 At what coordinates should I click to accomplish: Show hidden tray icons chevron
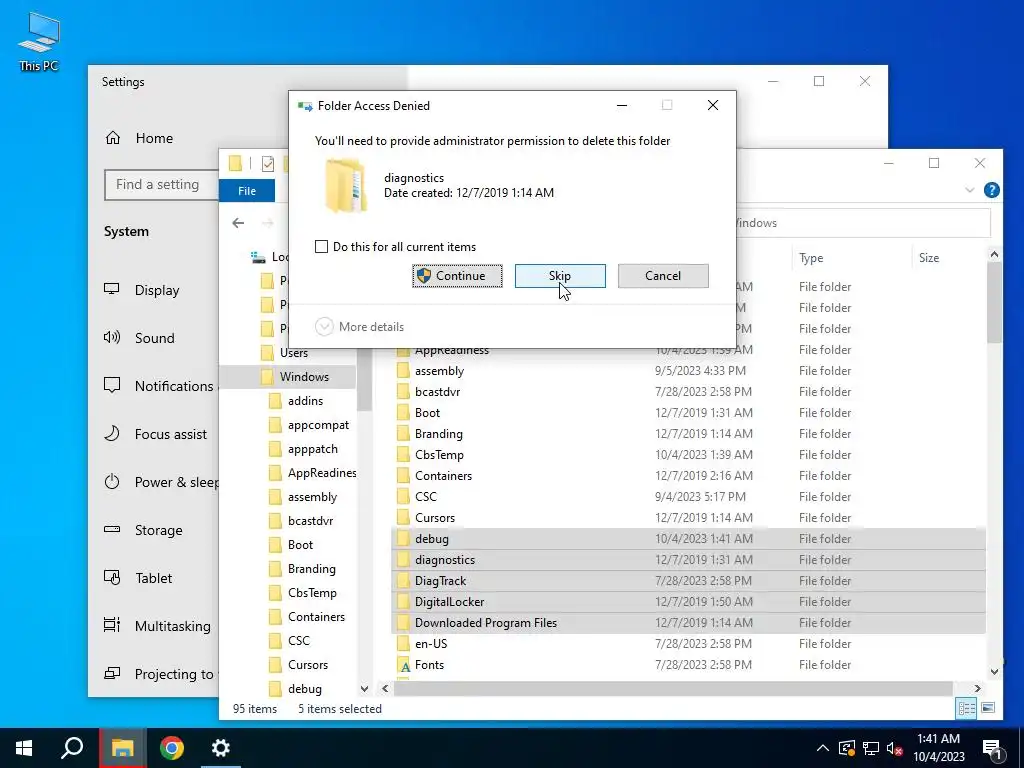click(x=823, y=748)
